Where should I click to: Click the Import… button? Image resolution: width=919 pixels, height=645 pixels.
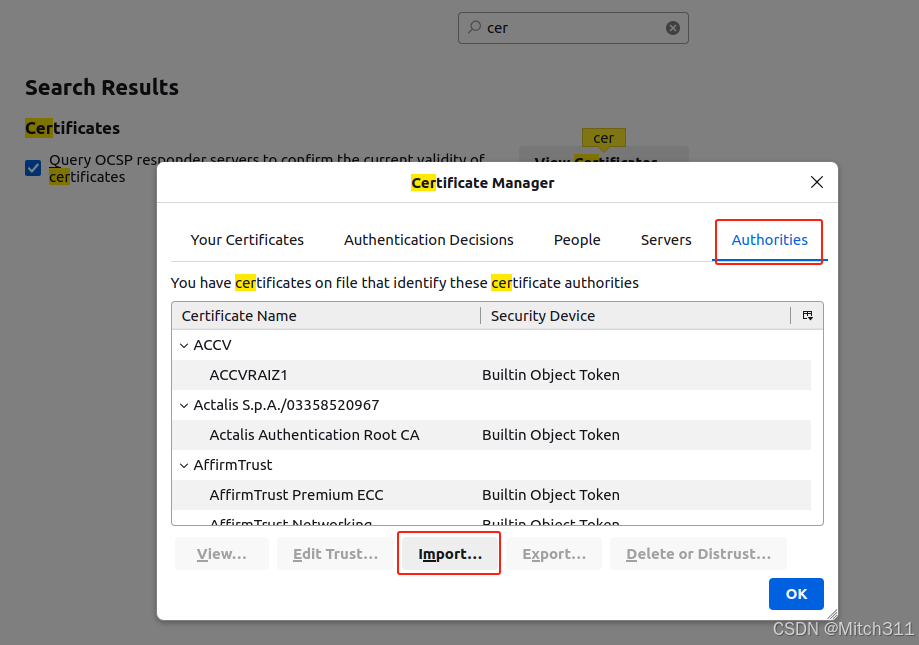(x=450, y=554)
